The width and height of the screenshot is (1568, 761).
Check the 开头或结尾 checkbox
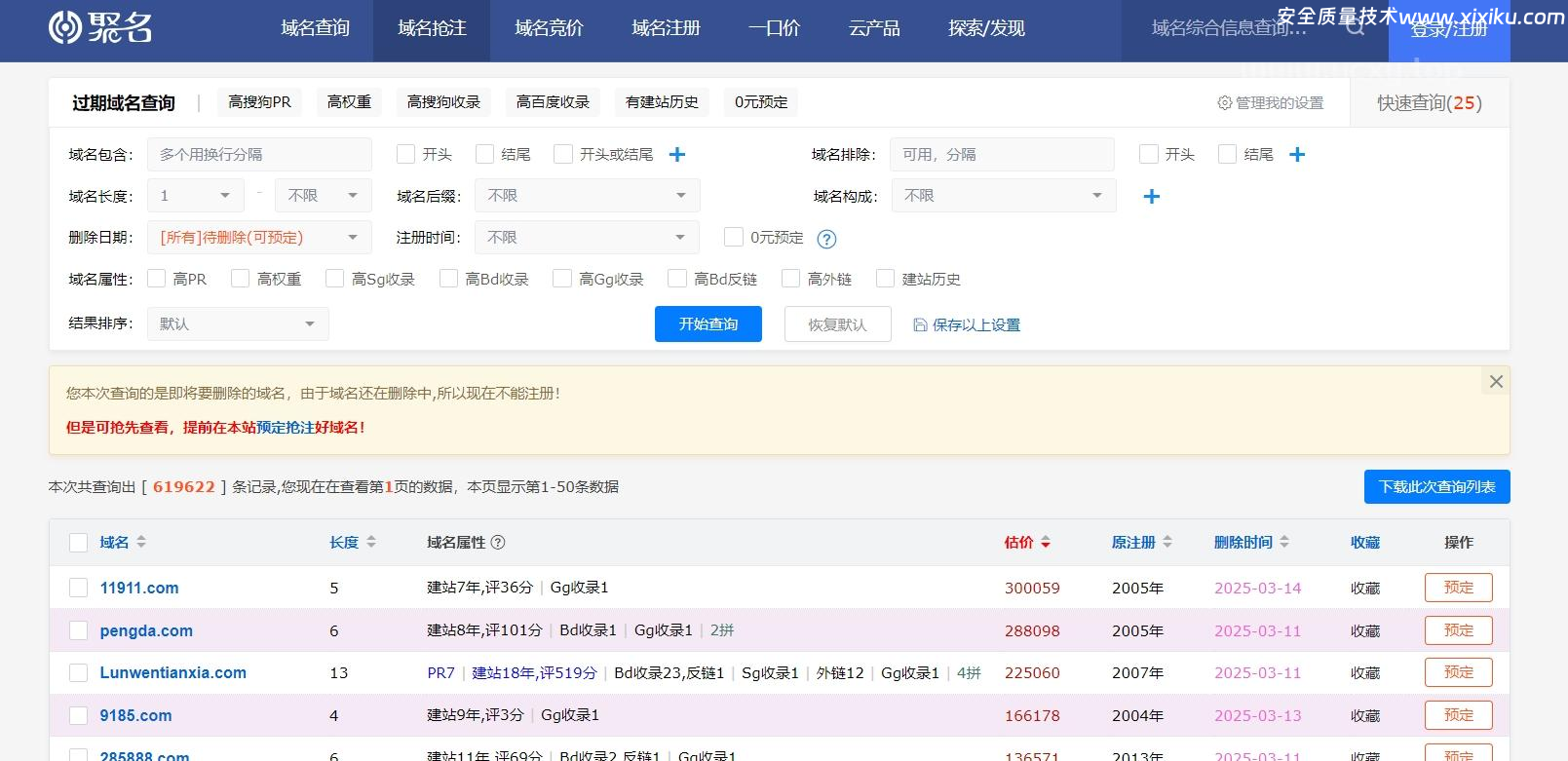(562, 154)
